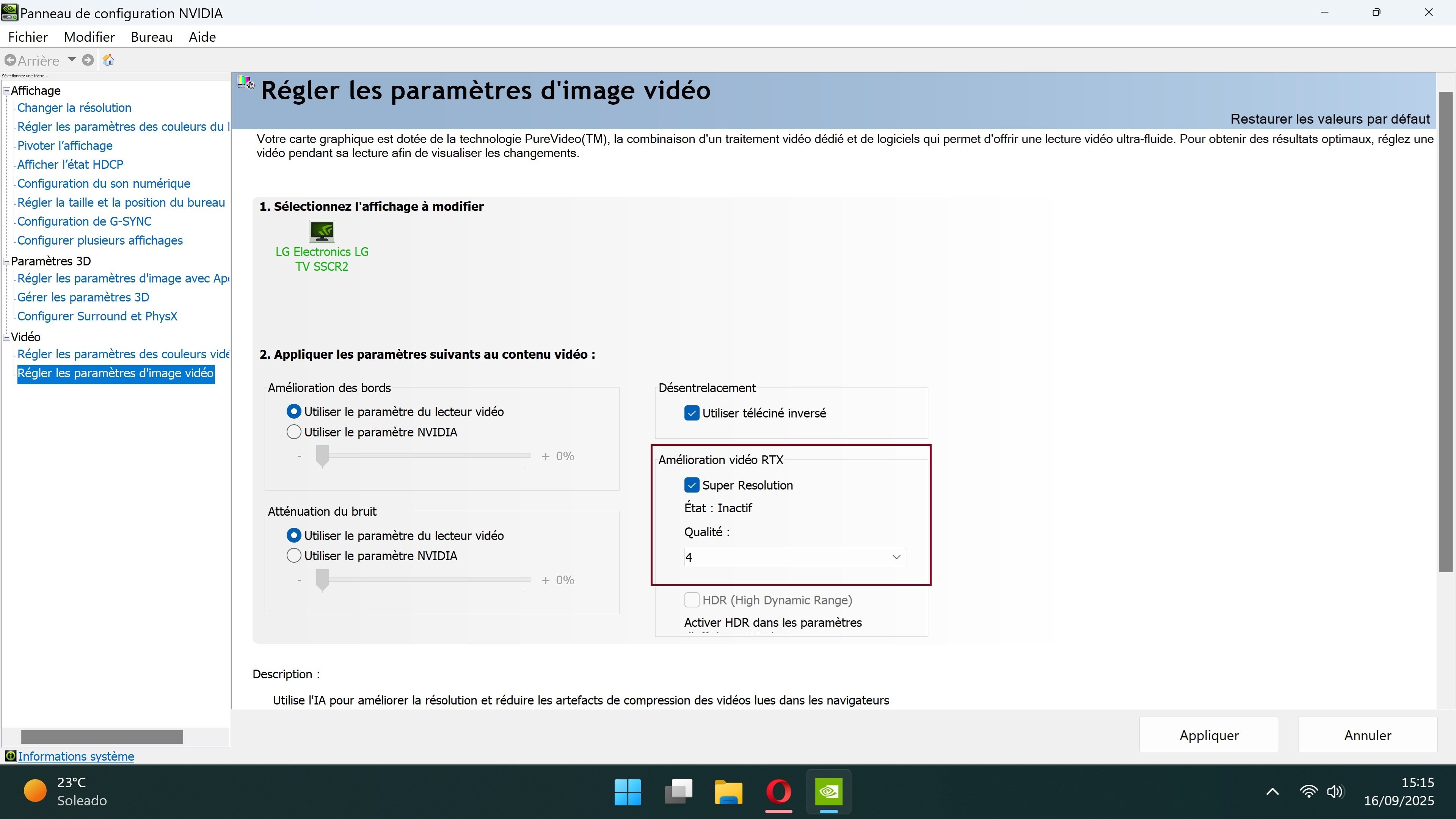Go to Home via house icon
Screen dimensions: 1456x819
click(108, 60)
